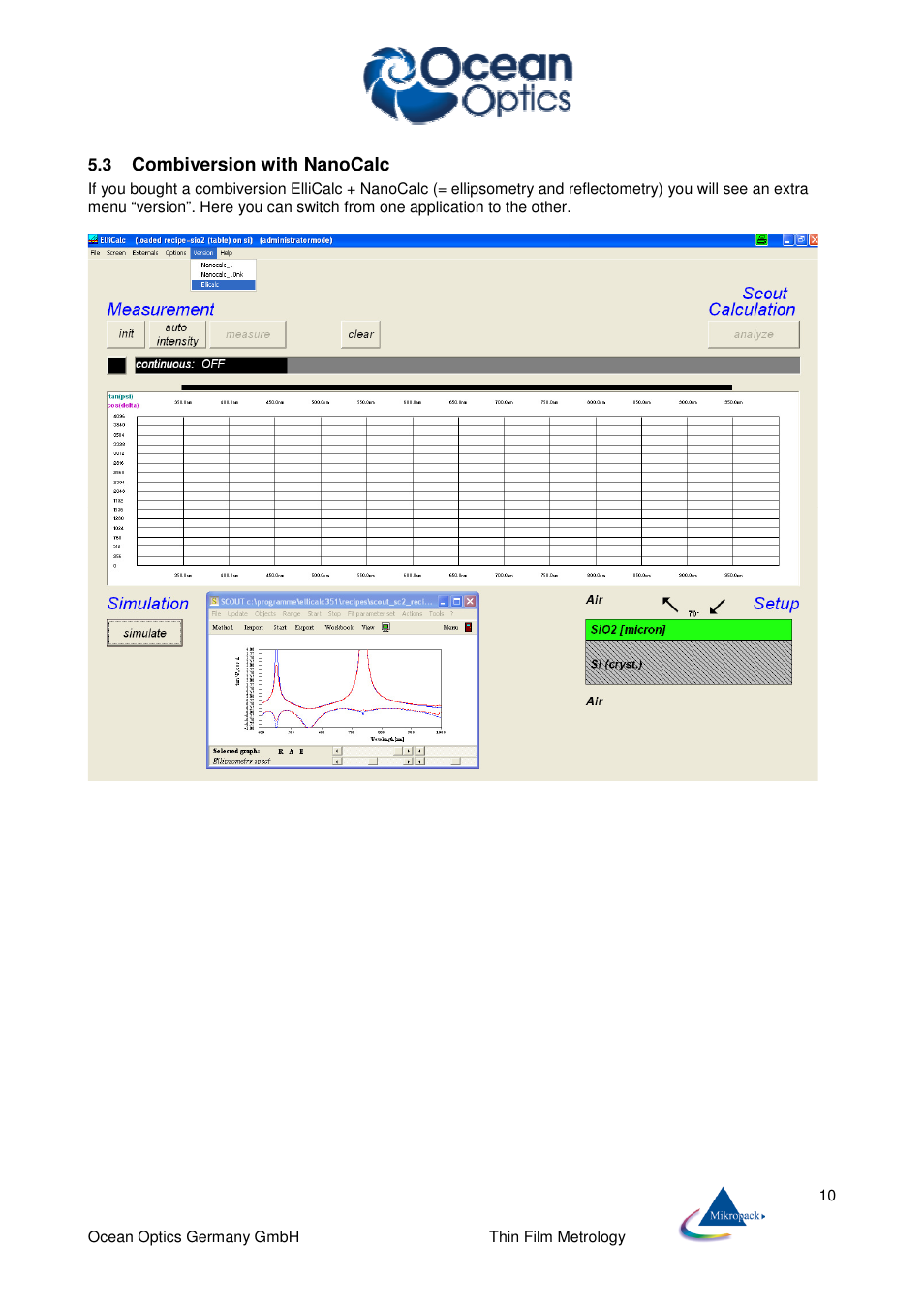Click the measure button
Screen dimensions: 924x1309
(x=248, y=334)
